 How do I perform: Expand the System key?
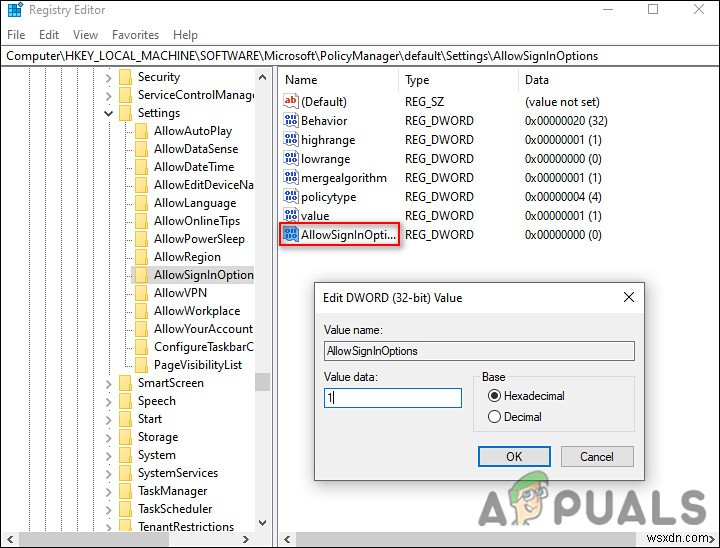108,456
